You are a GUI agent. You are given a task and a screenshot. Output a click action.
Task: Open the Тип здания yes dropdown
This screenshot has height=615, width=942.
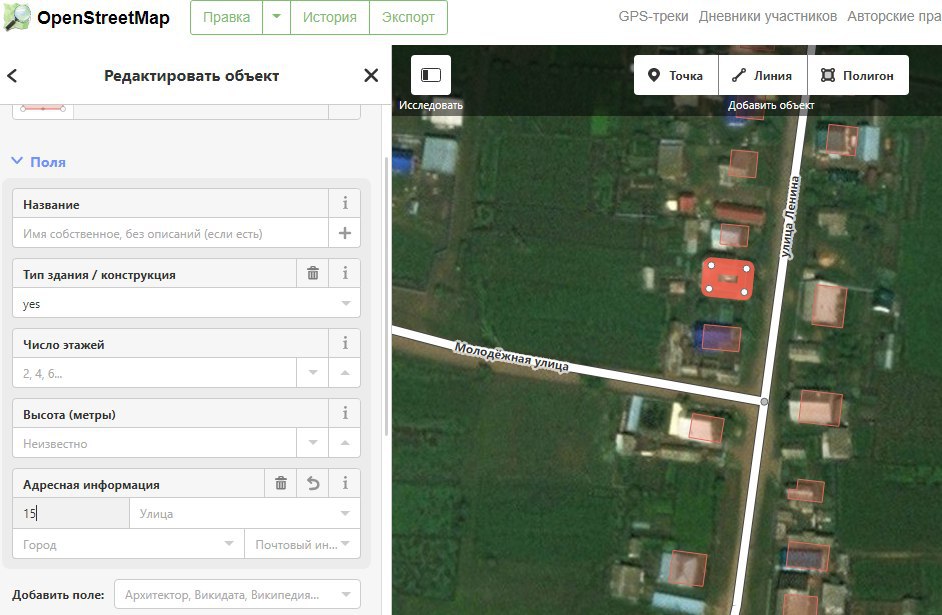(345, 303)
